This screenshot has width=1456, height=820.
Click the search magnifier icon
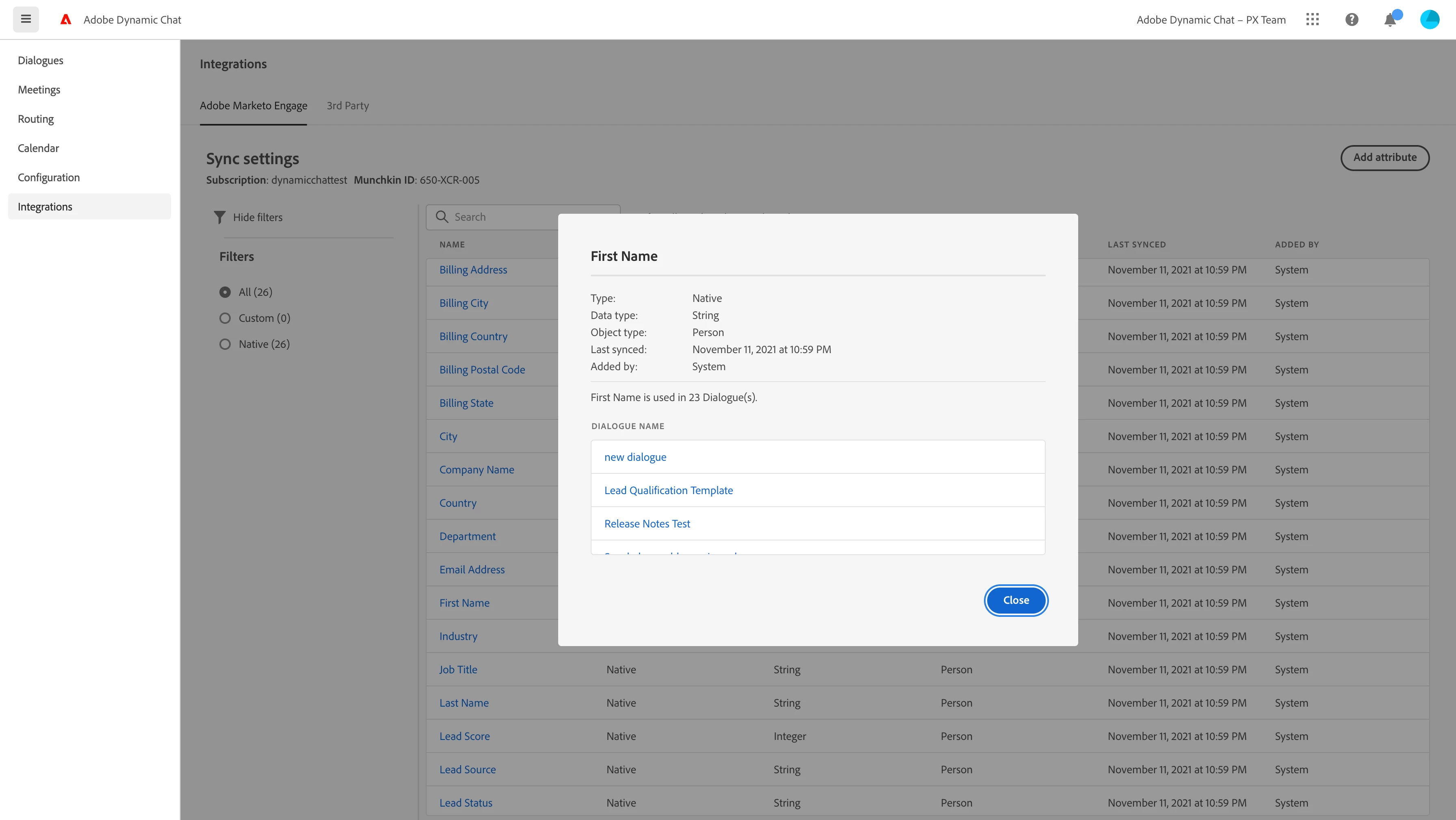[x=442, y=217]
